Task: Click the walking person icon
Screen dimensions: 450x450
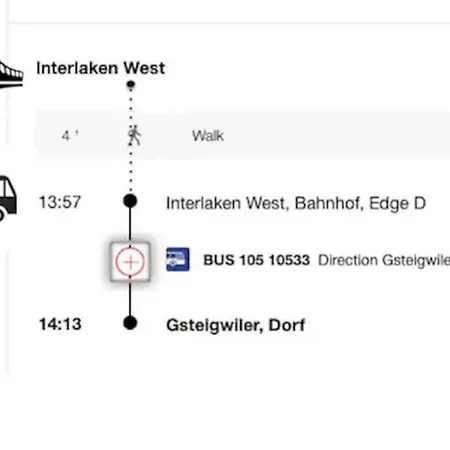Action: point(134,135)
